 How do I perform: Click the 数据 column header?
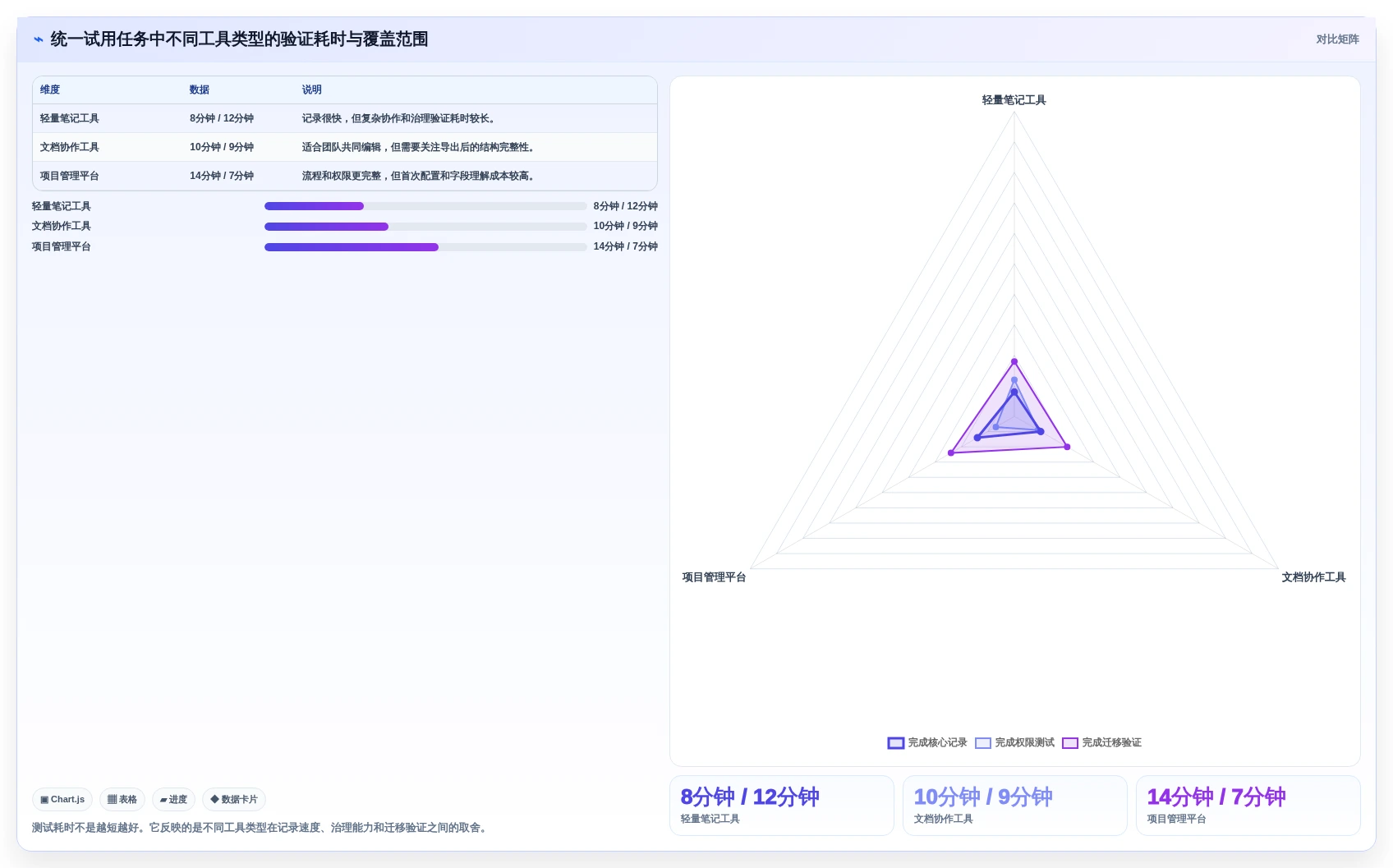click(200, 90)
